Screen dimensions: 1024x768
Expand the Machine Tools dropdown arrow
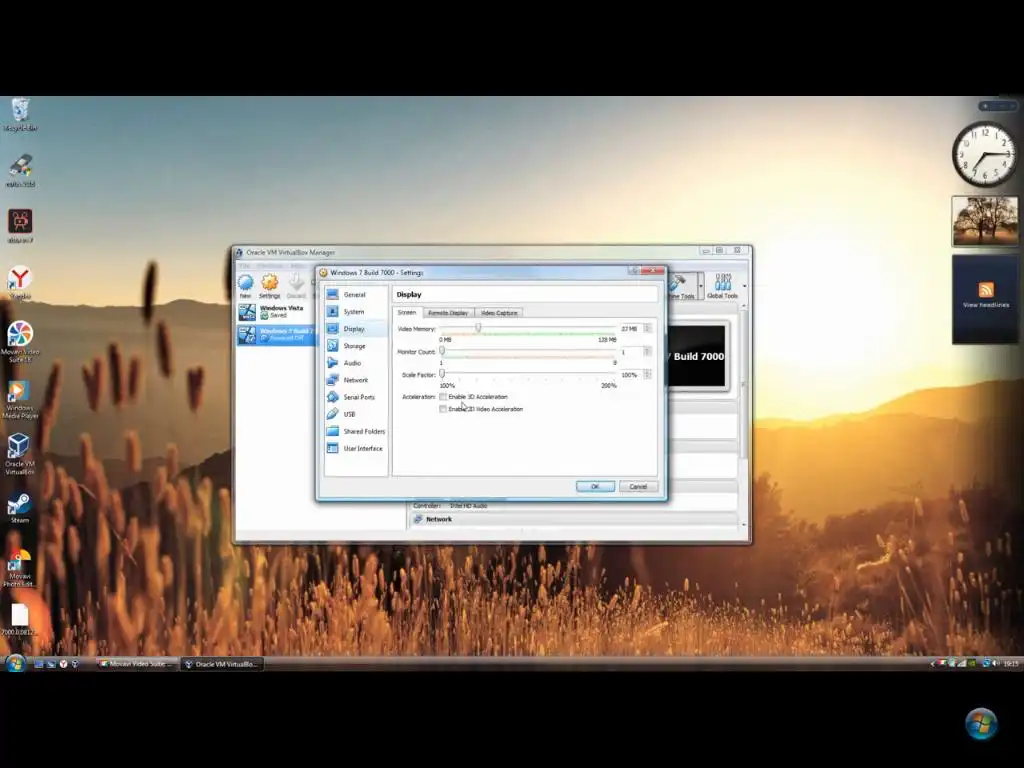click(x=701, y=286)
